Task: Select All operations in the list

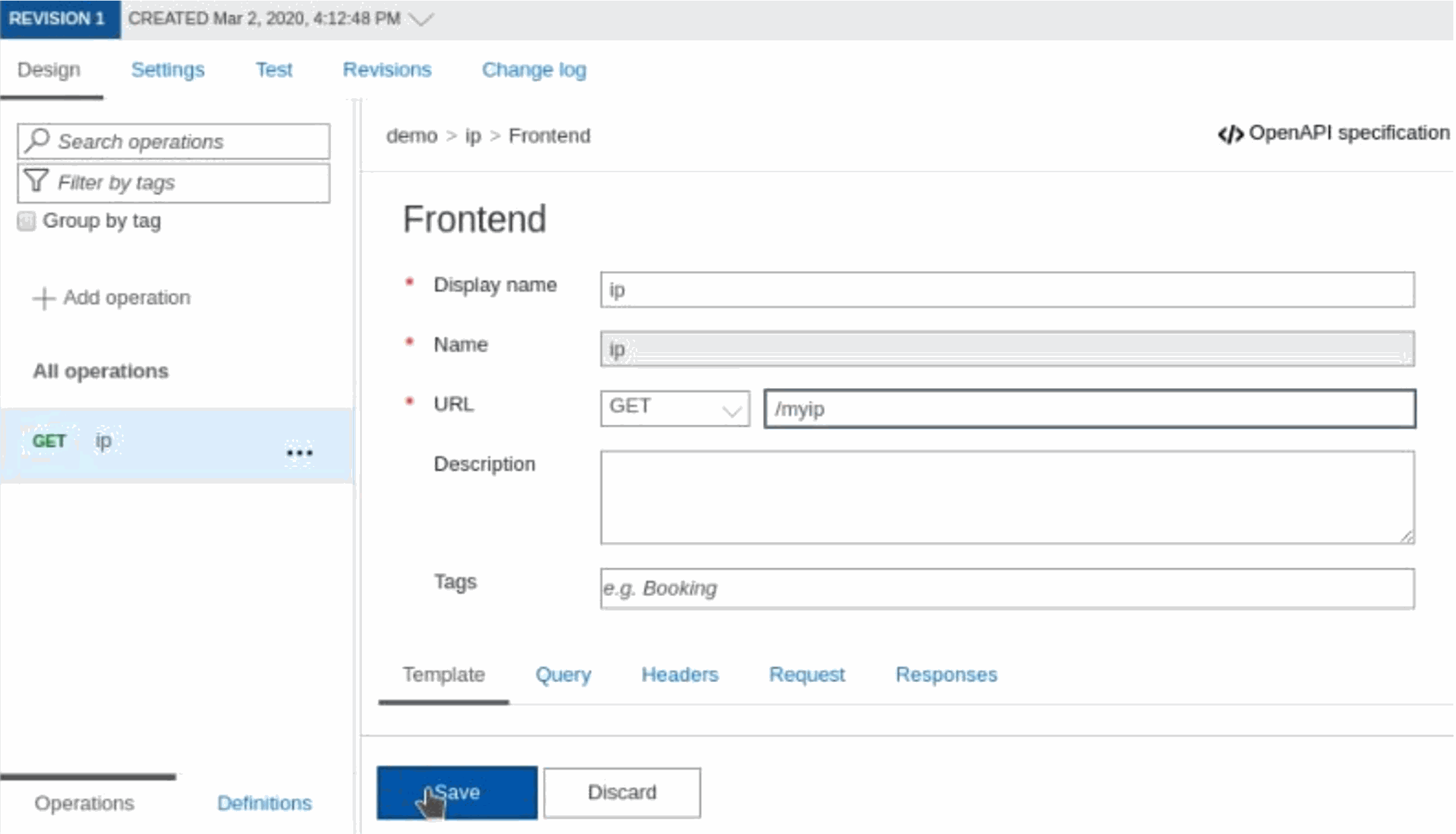Action: (x=101, y=371)
